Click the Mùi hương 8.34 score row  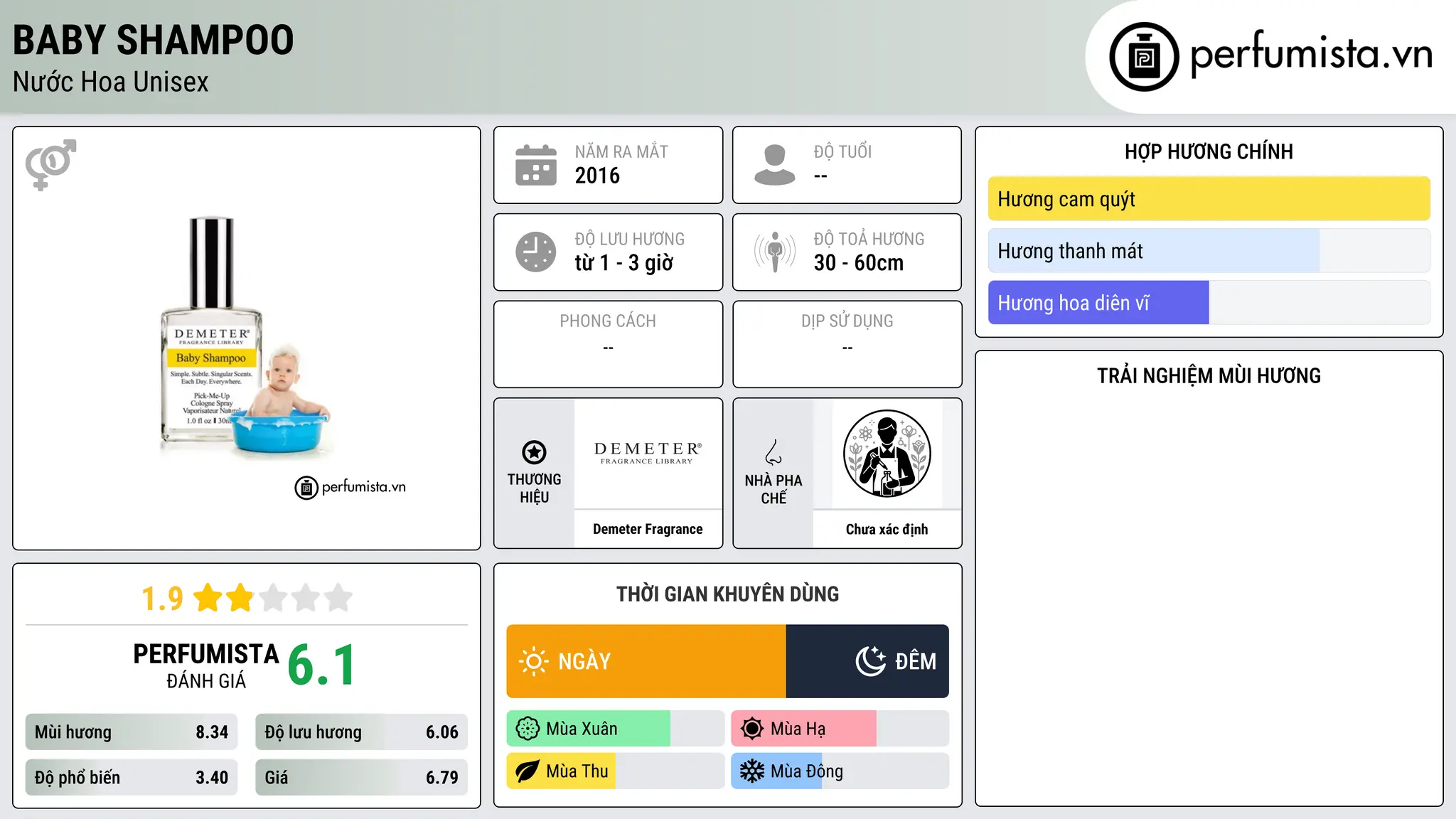click(x=132, y=732)
